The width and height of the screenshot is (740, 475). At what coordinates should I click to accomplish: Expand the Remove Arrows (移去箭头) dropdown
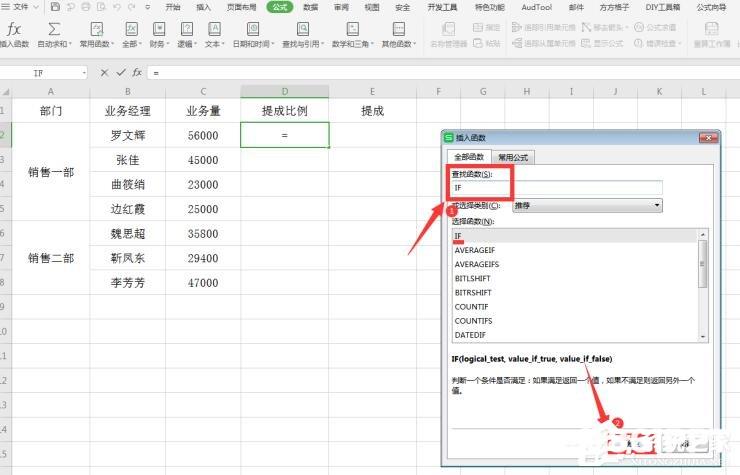[x=627, y=27]
